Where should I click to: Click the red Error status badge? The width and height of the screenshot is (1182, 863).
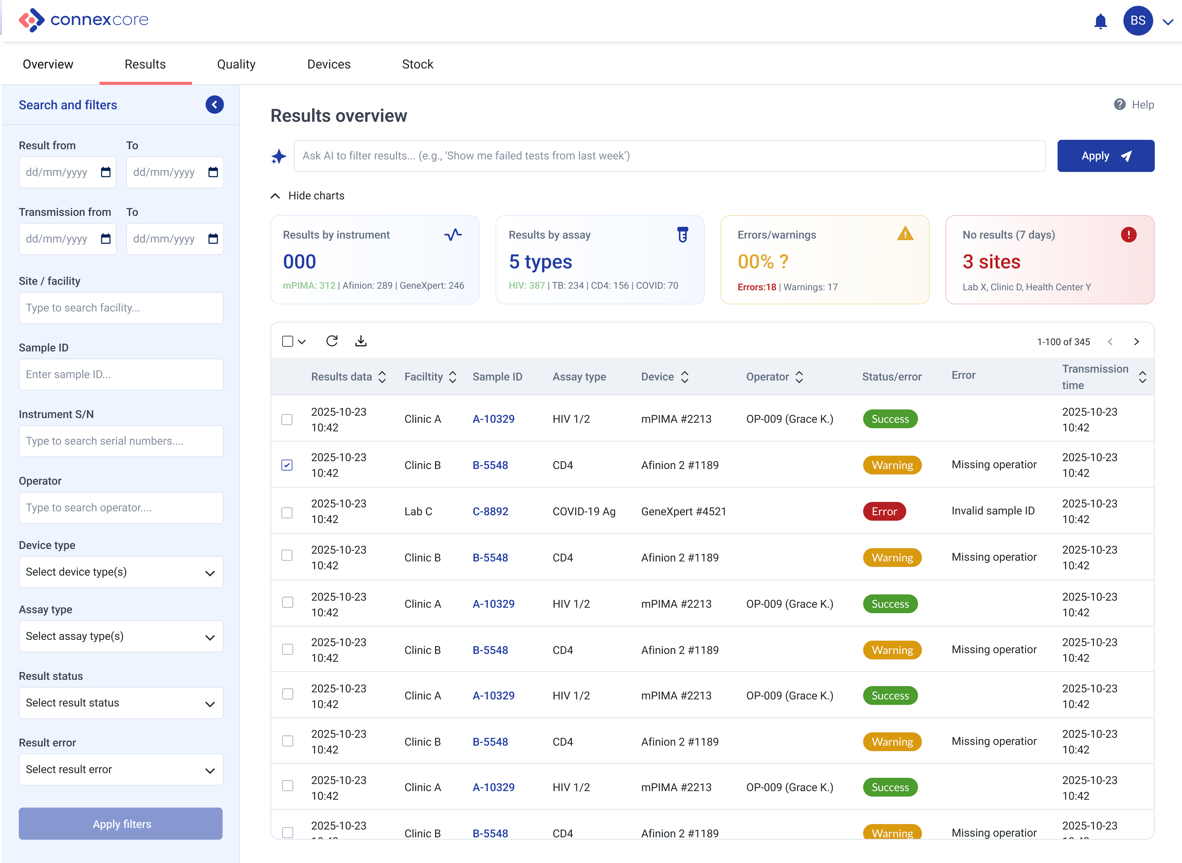click(x=884, y=512)
